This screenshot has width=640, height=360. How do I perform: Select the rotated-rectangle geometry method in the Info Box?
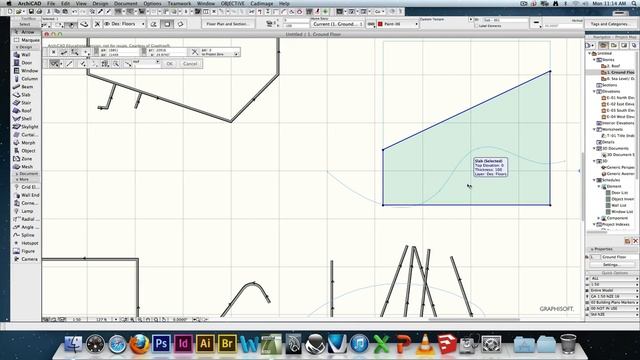180,24
